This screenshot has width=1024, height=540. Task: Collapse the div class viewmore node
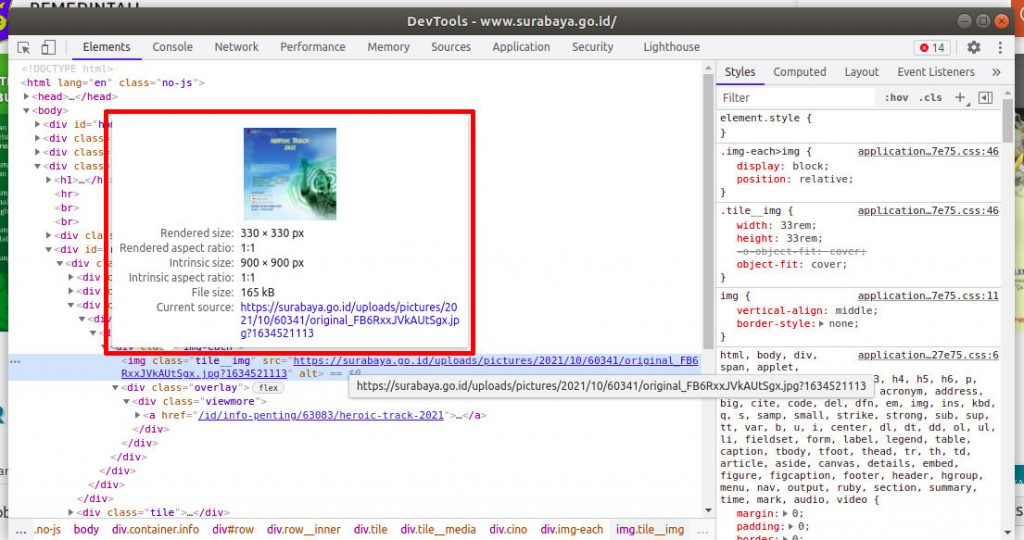click(127, 401)
